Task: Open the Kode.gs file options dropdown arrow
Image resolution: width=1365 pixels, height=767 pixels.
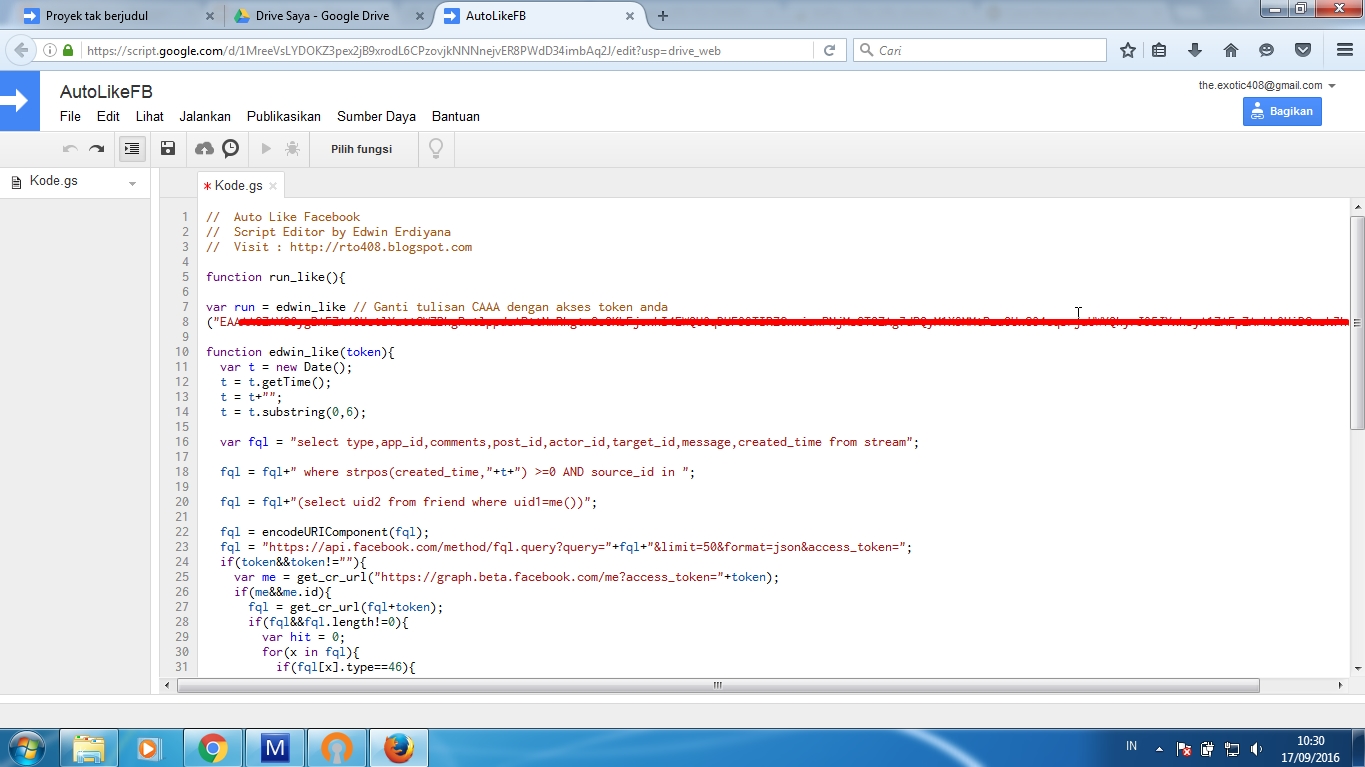Action: pyautogui.click(x=132, y=184)
